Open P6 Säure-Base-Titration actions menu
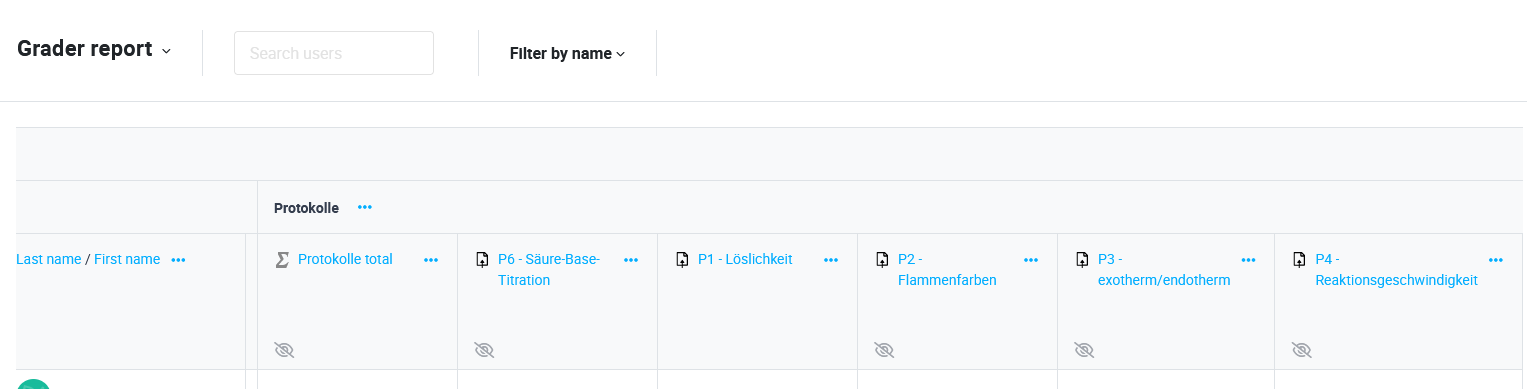The image size is (1527, 389). click(631, 260)
